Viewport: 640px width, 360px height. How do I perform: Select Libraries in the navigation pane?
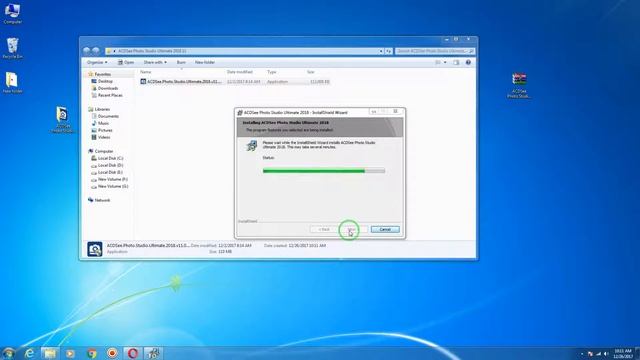coord(102,109)
